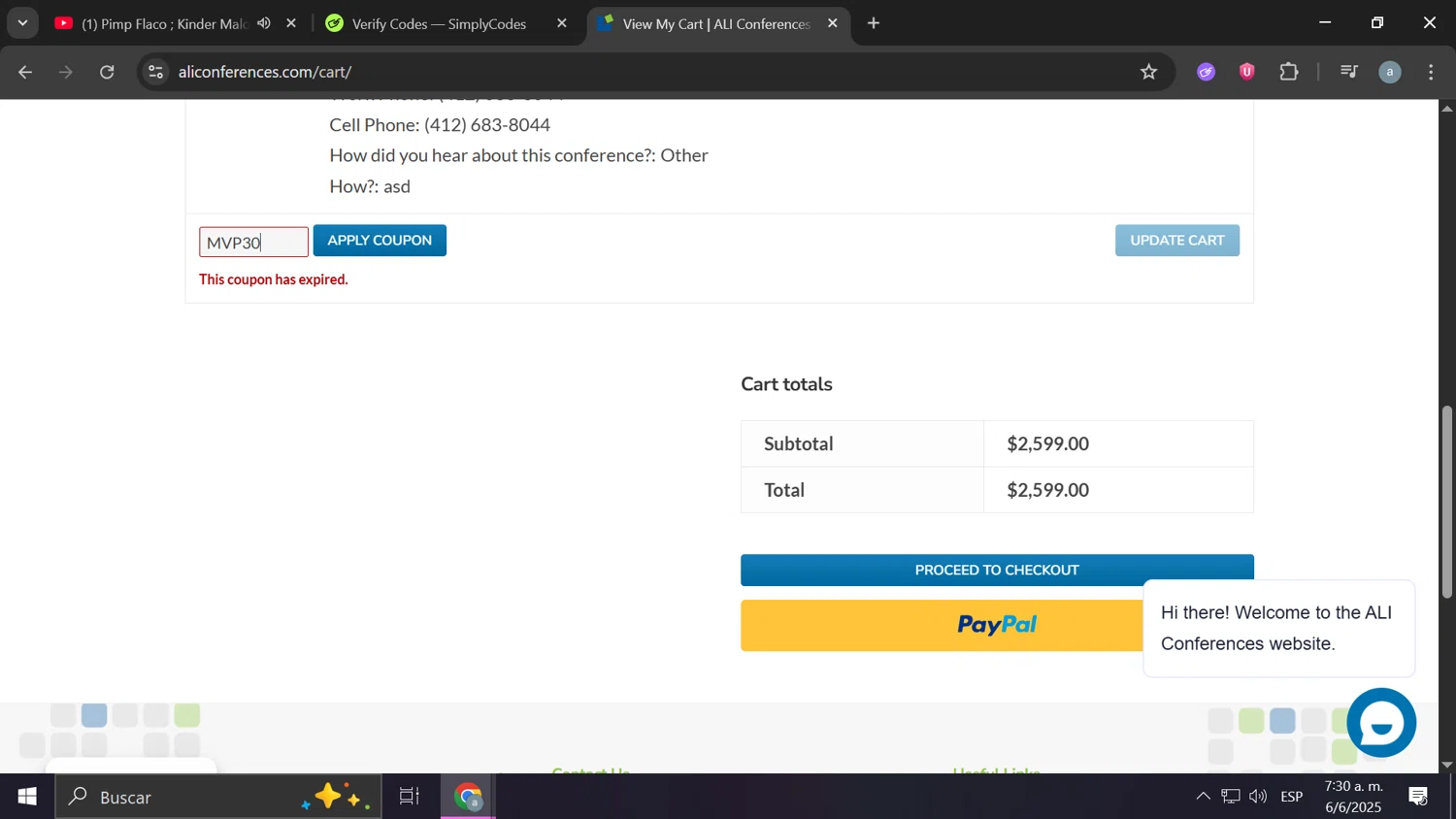Open Task View on the taskbar

click(x=410, y=797)
